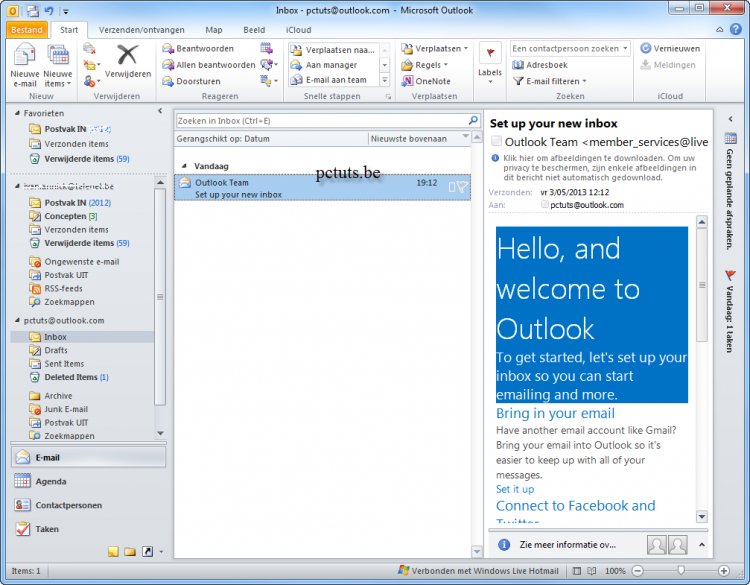This screenshot has width=750, height=585.
Task: Select the Start tab
Action: click(x=69, y=30)
